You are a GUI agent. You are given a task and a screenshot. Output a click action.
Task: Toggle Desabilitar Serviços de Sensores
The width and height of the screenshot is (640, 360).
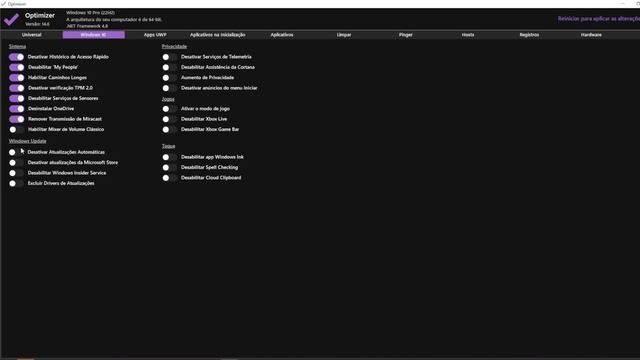[17, 98]
